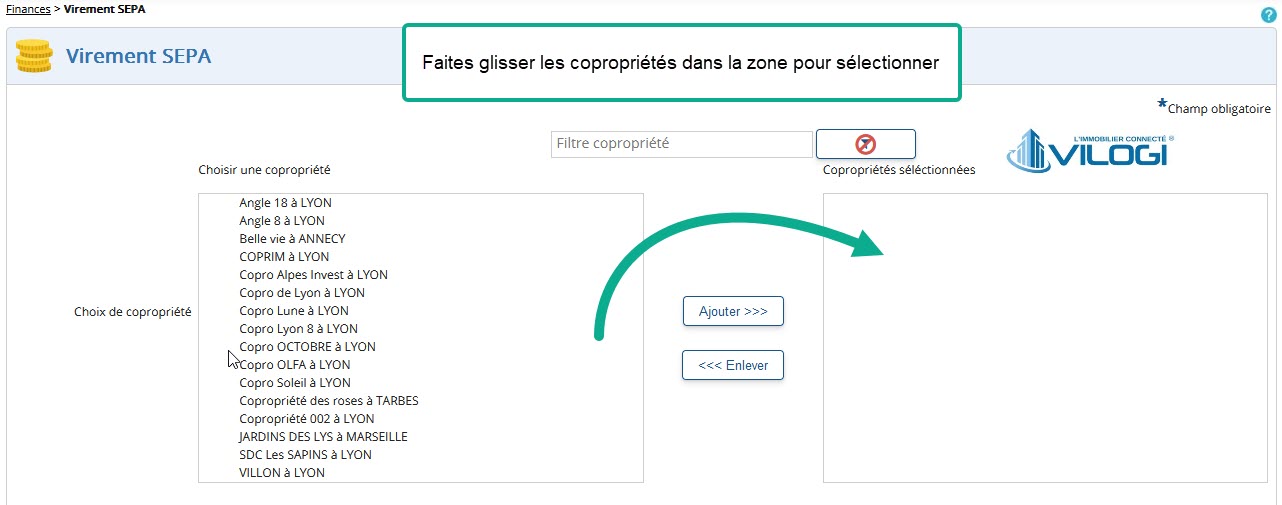Image resolution: width=1282 pixels, height=505 pixels.
Task: Click inside the Copropriétés sélectionnées box
Action: click(x=1045, y=338)
